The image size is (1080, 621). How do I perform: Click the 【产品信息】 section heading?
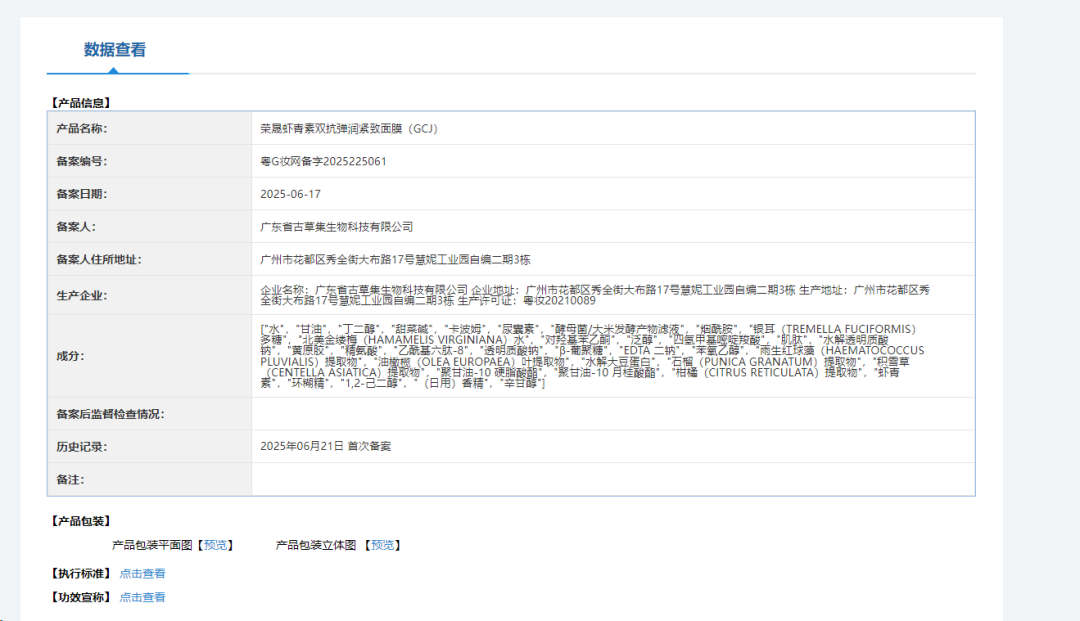[81, 103]
